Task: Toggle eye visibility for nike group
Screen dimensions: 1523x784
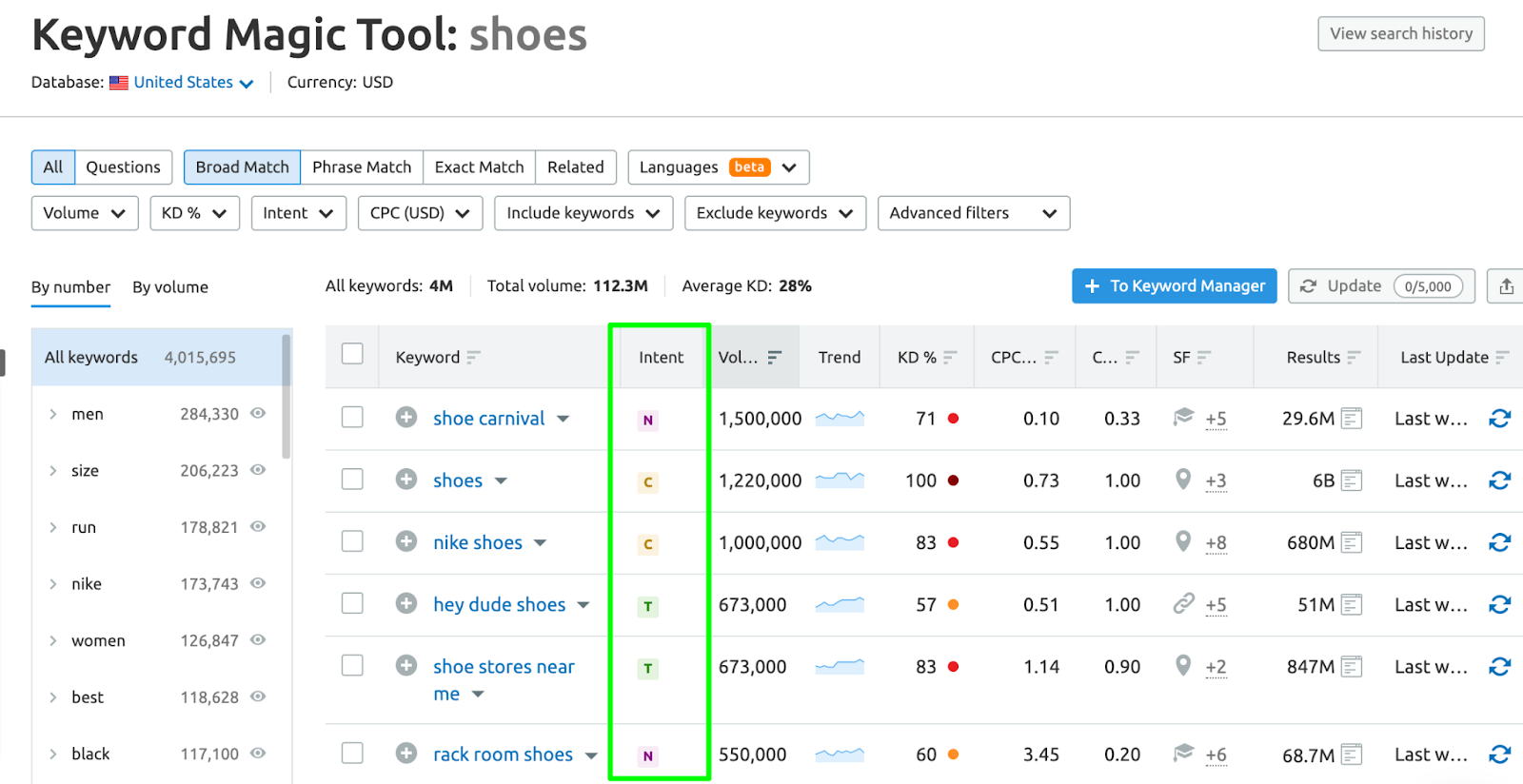Action: 258,583
